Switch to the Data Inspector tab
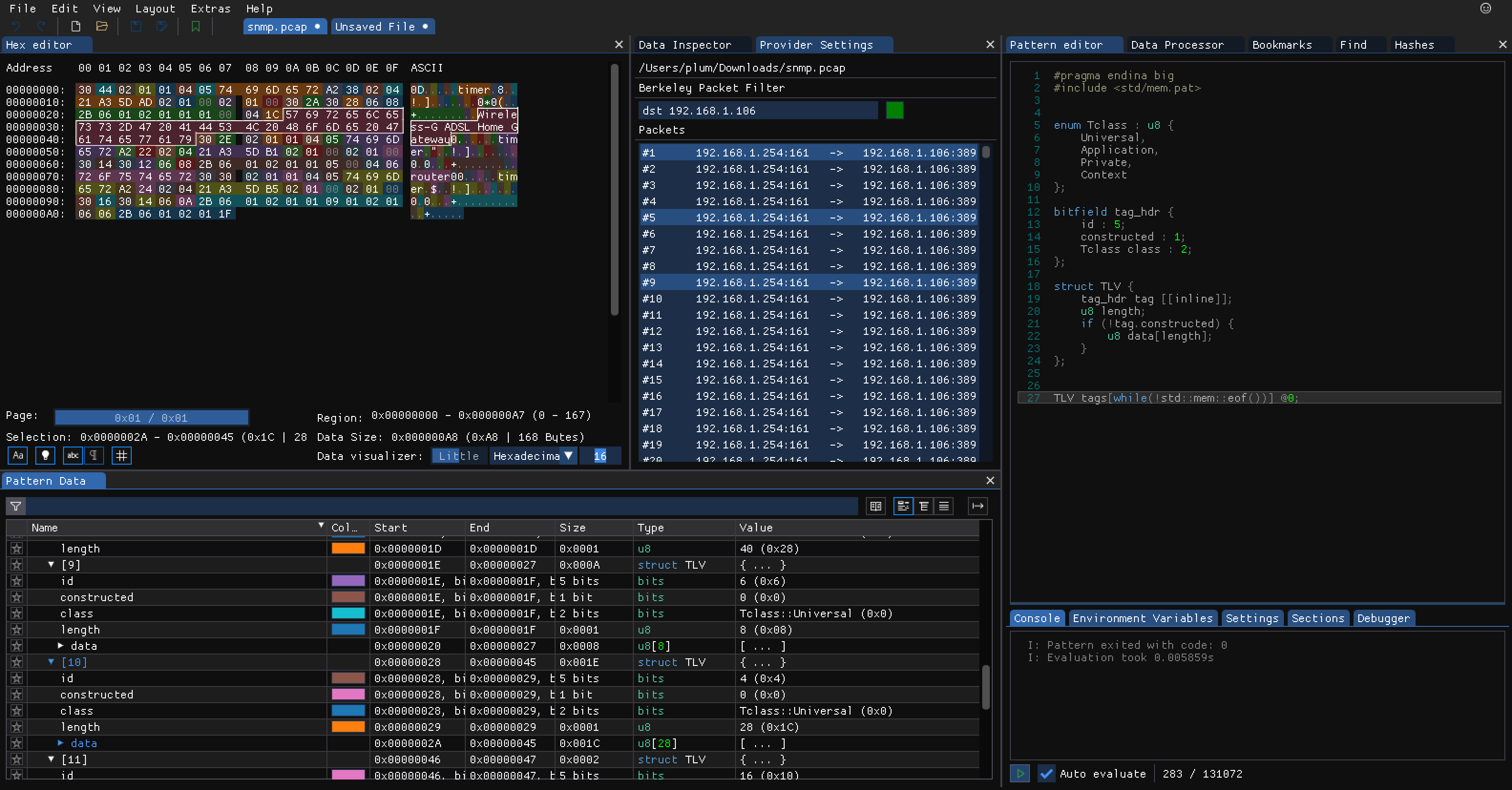Viewport: 1512px width, 790px height. click(684, 45)
